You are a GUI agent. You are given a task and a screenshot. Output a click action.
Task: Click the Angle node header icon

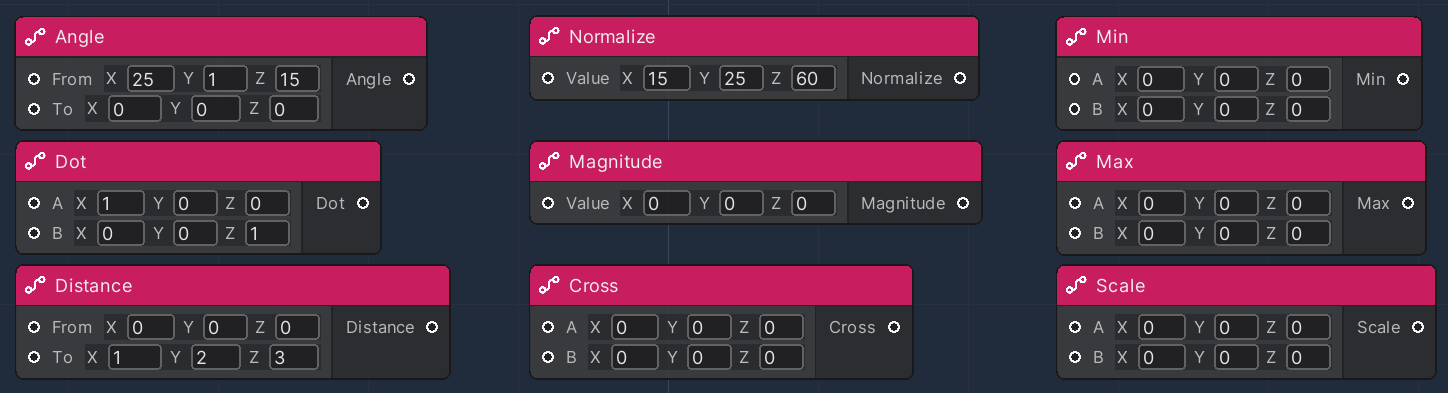(36, 37)
